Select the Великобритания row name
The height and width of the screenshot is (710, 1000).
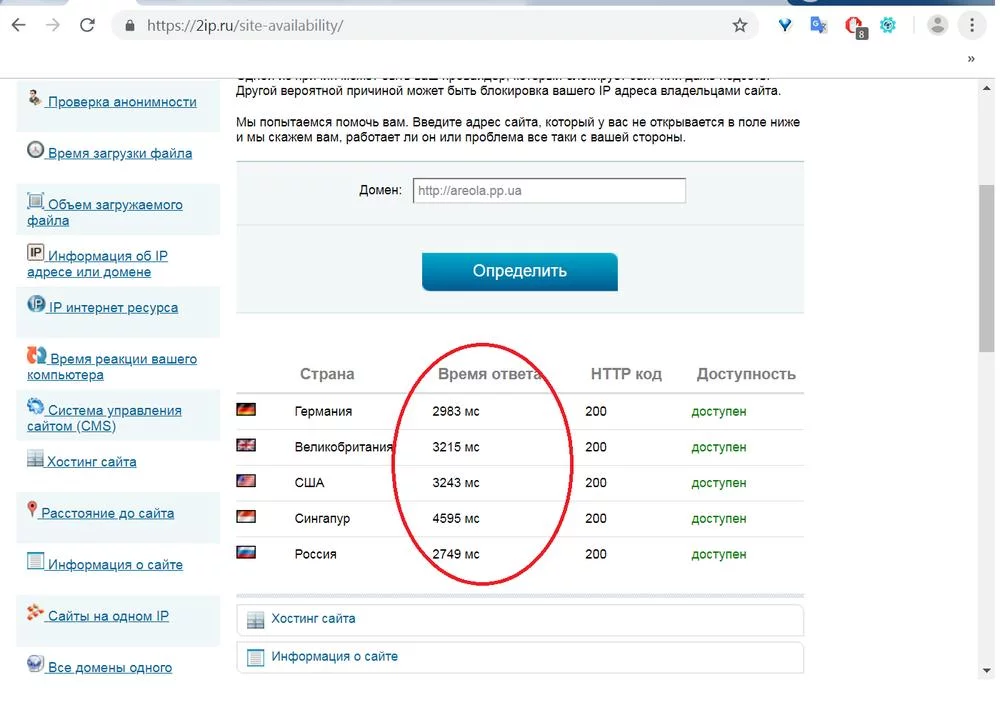(x=344, y=447)
